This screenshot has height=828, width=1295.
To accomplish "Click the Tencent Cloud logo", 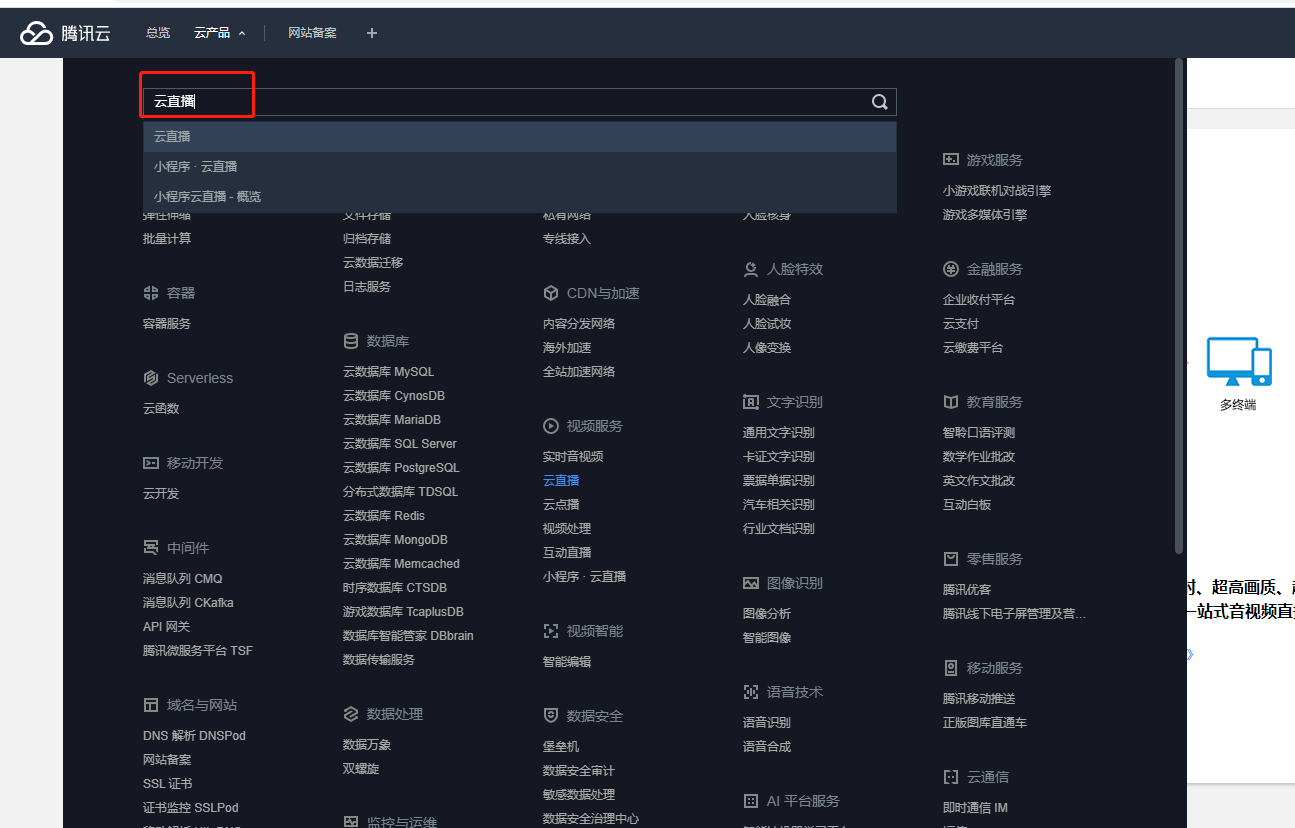I will point(64,33).
